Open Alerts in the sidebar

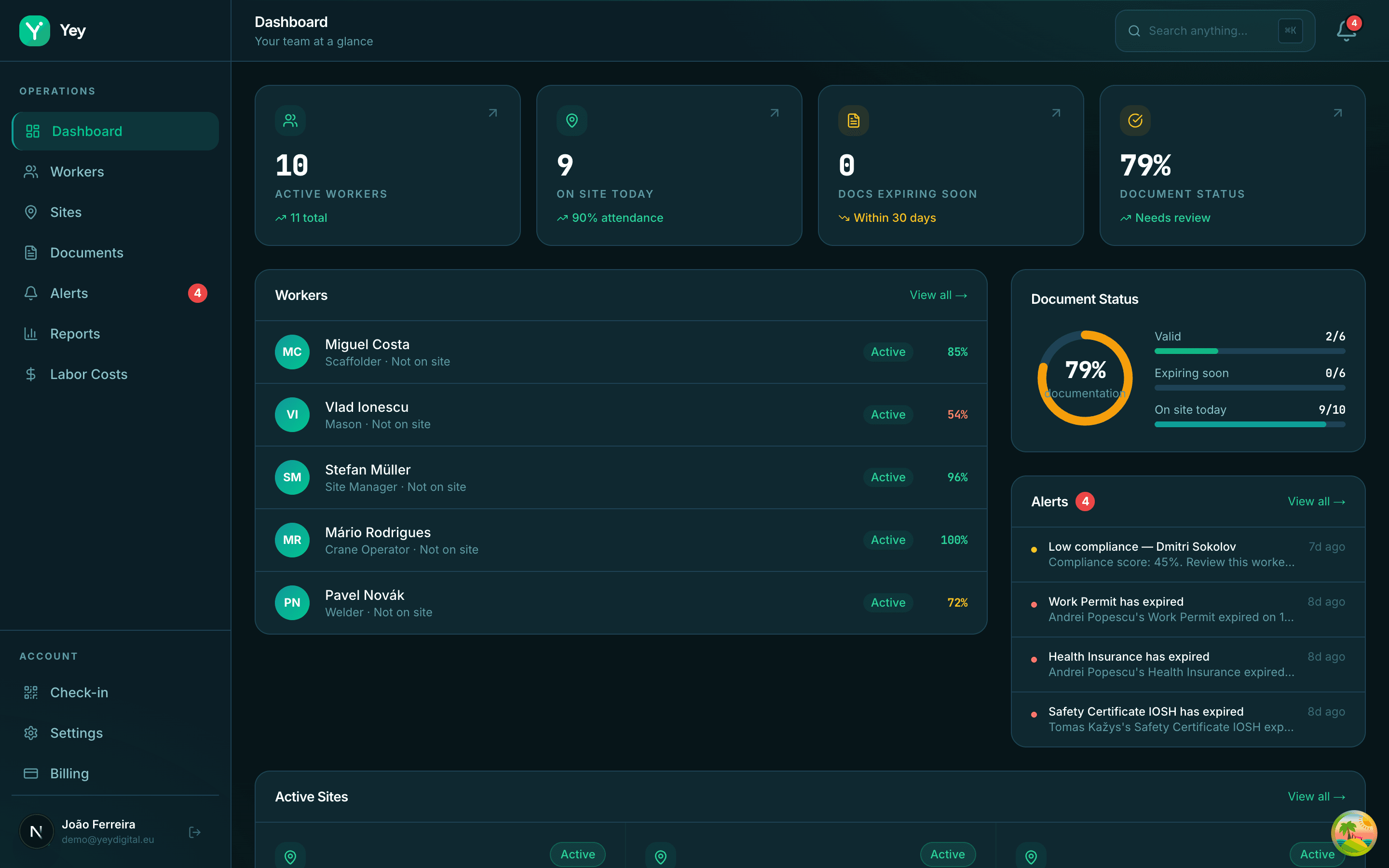point(115,293)
